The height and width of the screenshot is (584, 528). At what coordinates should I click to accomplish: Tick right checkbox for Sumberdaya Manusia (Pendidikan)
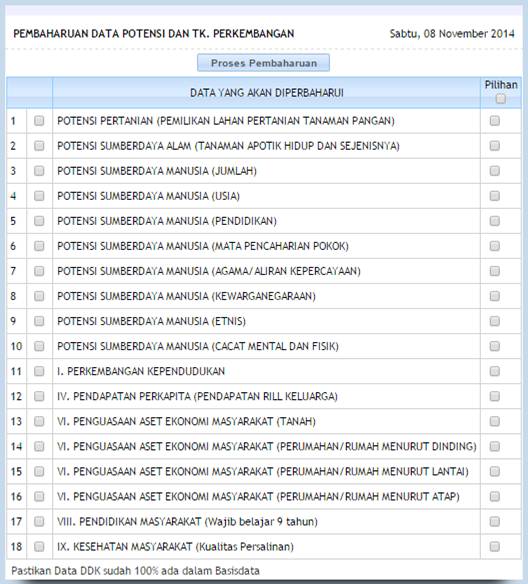pos(494,221)
